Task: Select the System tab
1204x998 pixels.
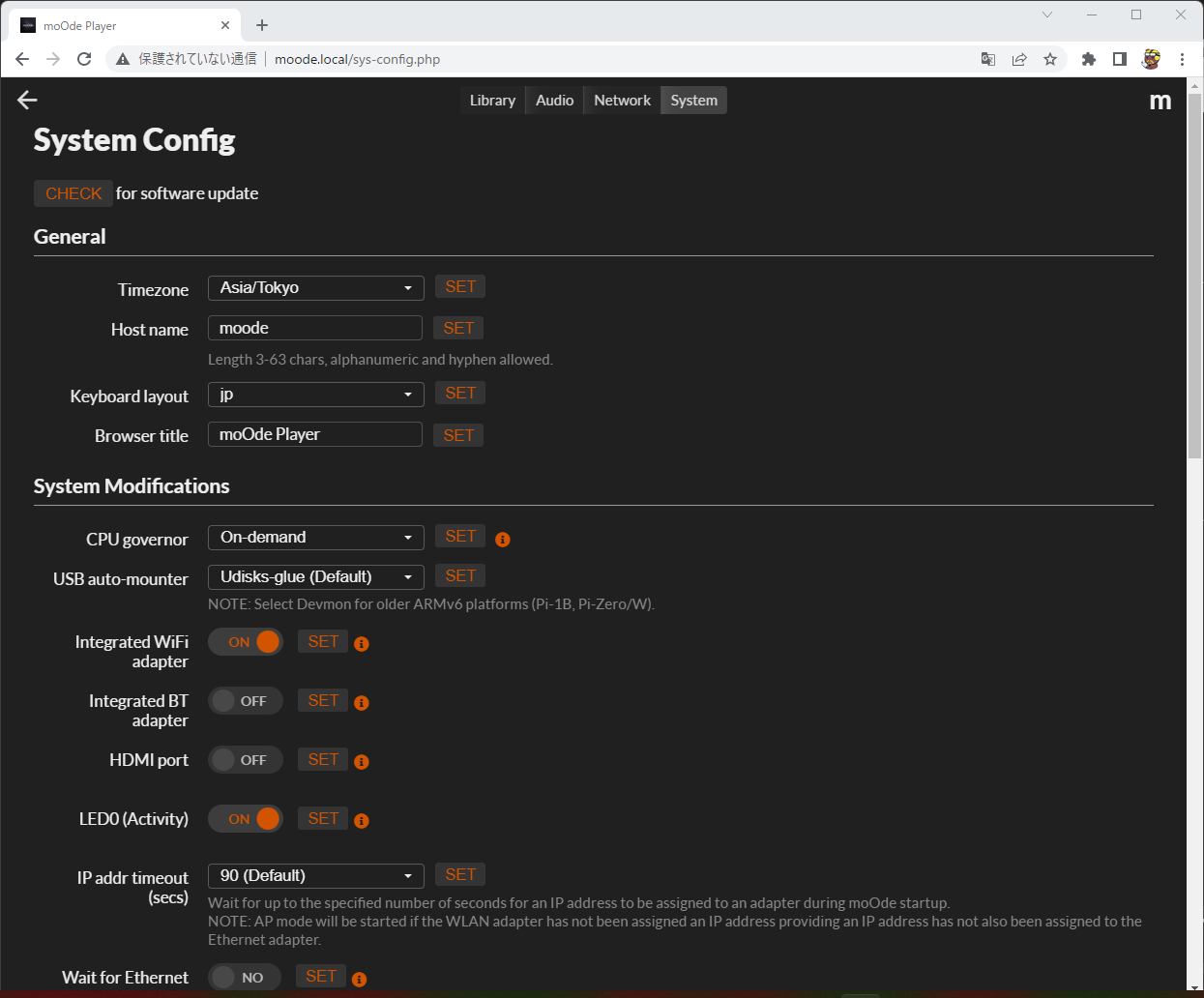Action: tap(694, 101)
